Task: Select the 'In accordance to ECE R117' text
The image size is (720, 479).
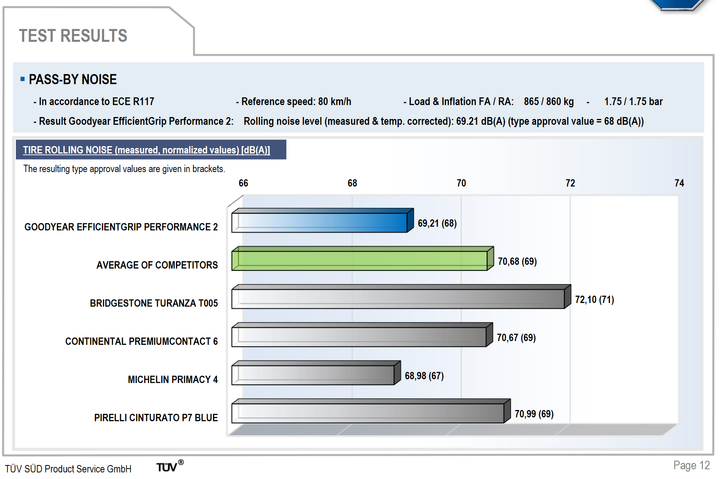Action: click(96, 101)
